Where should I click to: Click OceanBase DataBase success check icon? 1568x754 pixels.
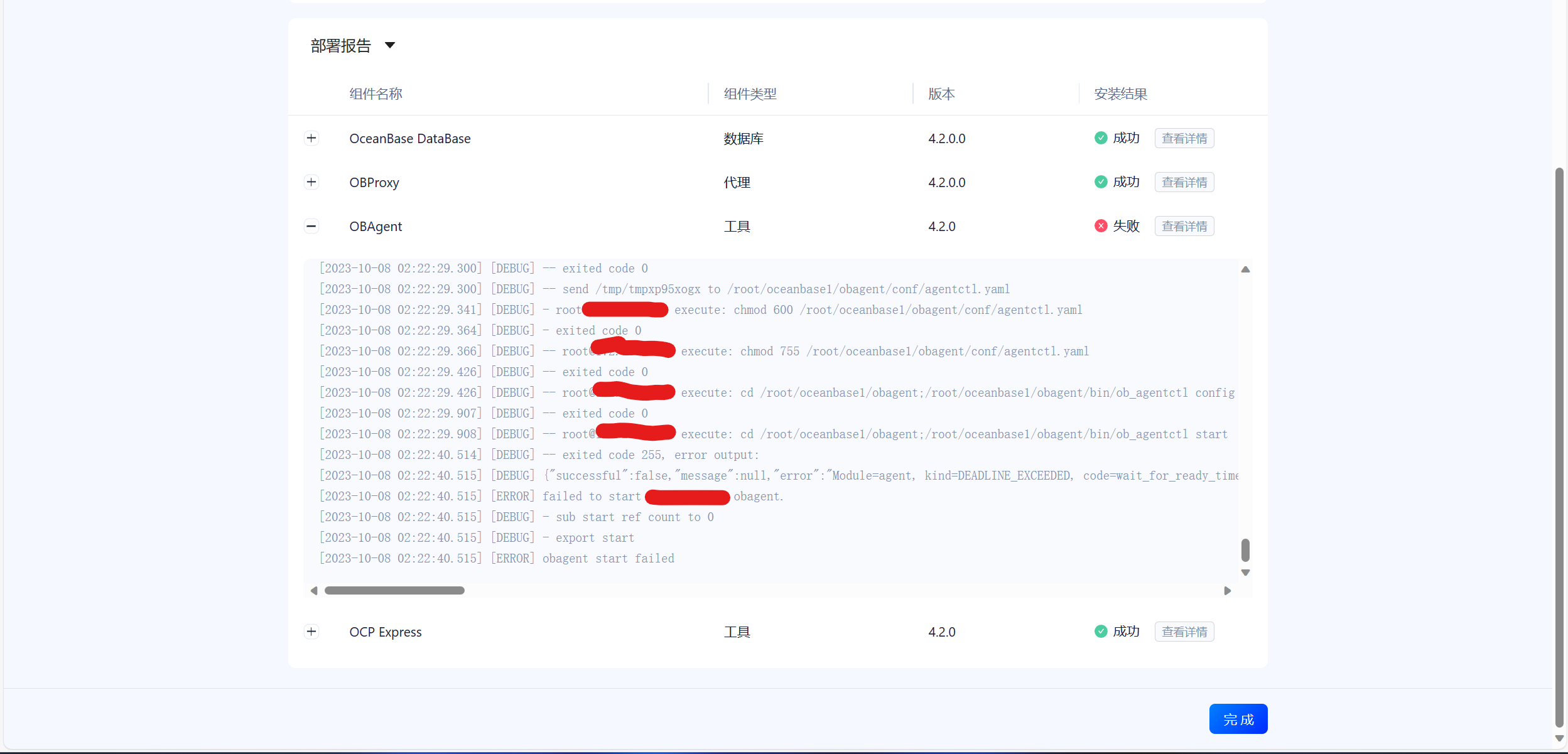coord(1101,138)
